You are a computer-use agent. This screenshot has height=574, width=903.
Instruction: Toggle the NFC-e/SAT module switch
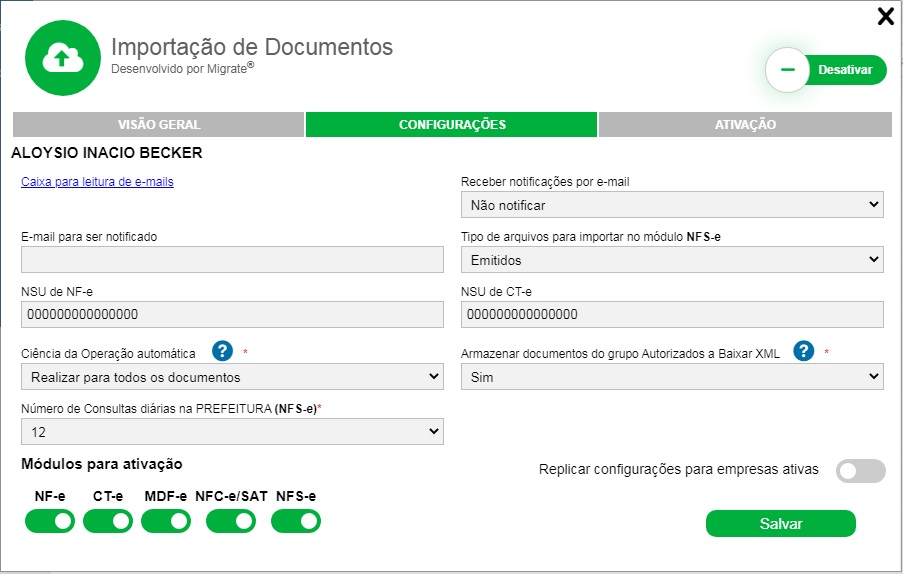[x=232, y=521]
